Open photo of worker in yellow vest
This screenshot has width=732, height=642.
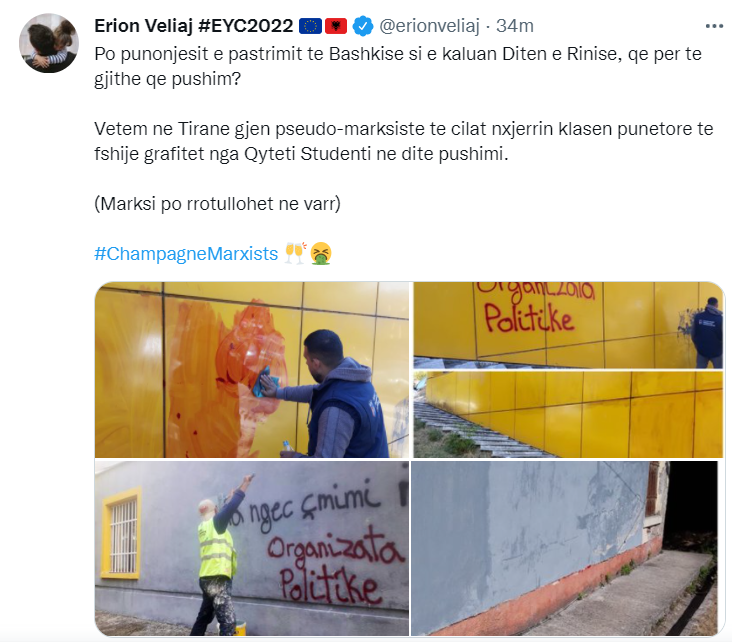252,548
